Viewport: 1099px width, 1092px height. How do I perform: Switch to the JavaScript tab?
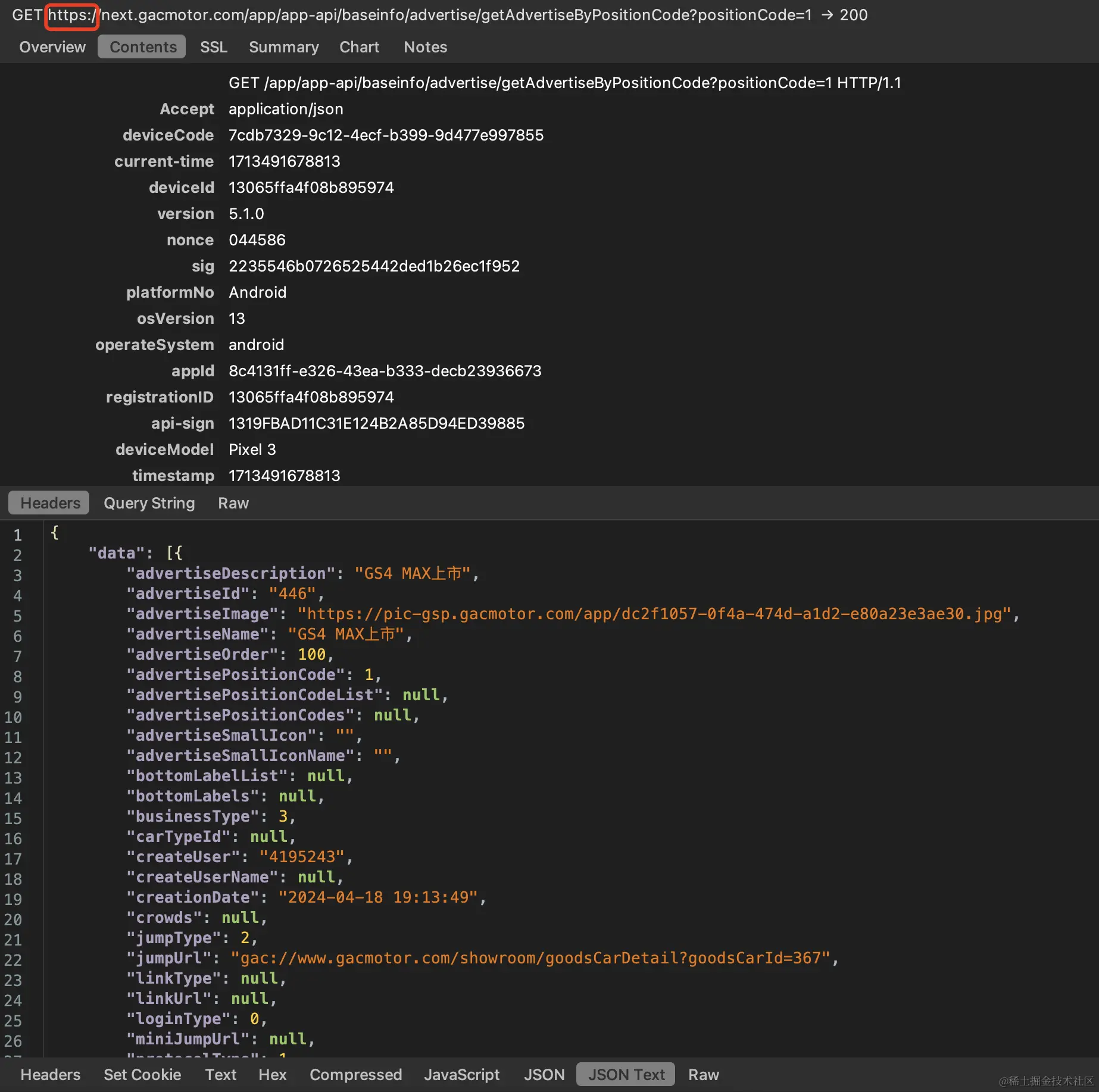(461, 1075)
